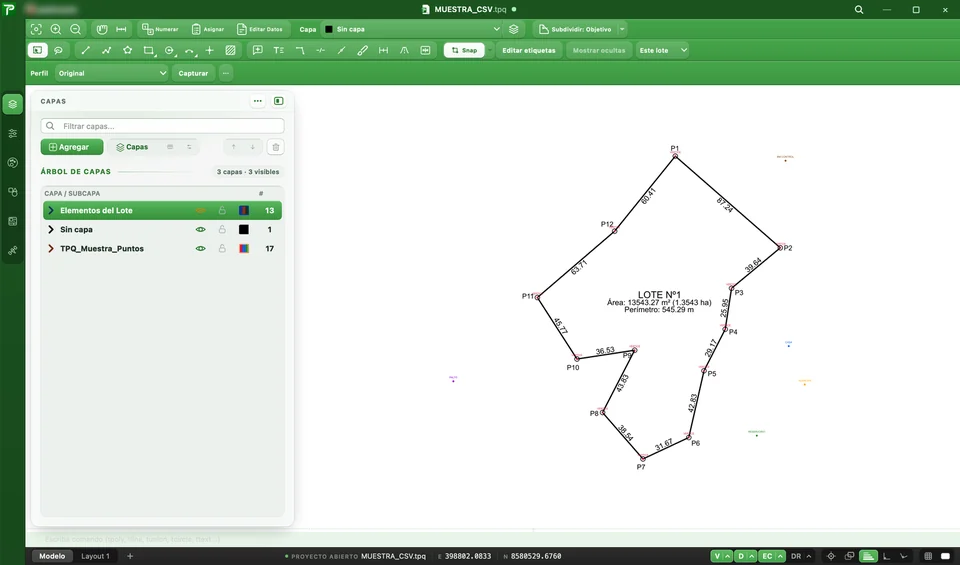Select the leader line tool
The image size is (960, 565).
pos(299,50)
